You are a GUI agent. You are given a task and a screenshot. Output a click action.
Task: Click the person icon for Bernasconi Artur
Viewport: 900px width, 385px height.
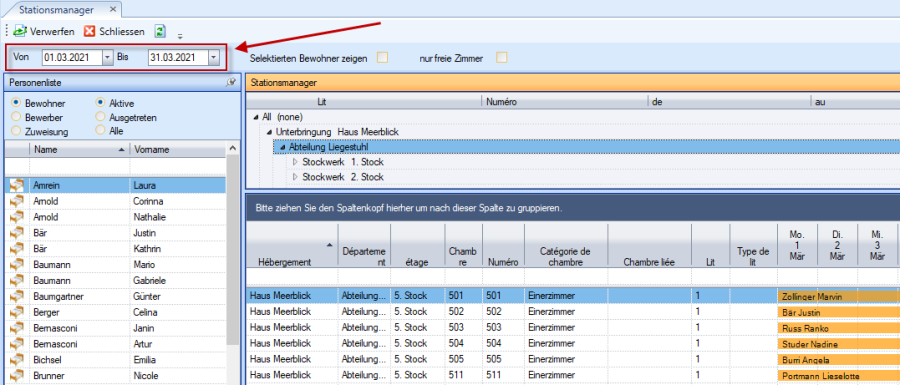pyautogui.click(x=17, y=344)
